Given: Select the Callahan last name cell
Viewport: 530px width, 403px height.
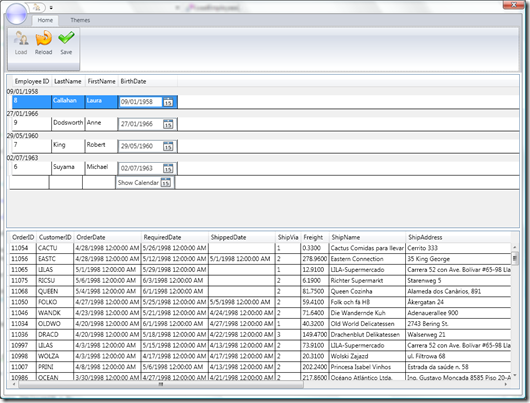Looking at the screenshot, I should coord(68,102).
